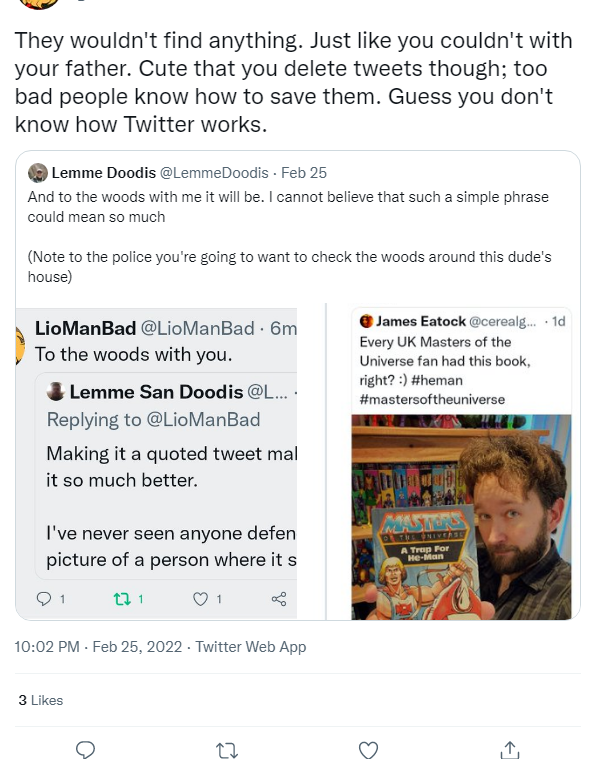Click the Lemme Doodis display name

[x=104, y=173]
